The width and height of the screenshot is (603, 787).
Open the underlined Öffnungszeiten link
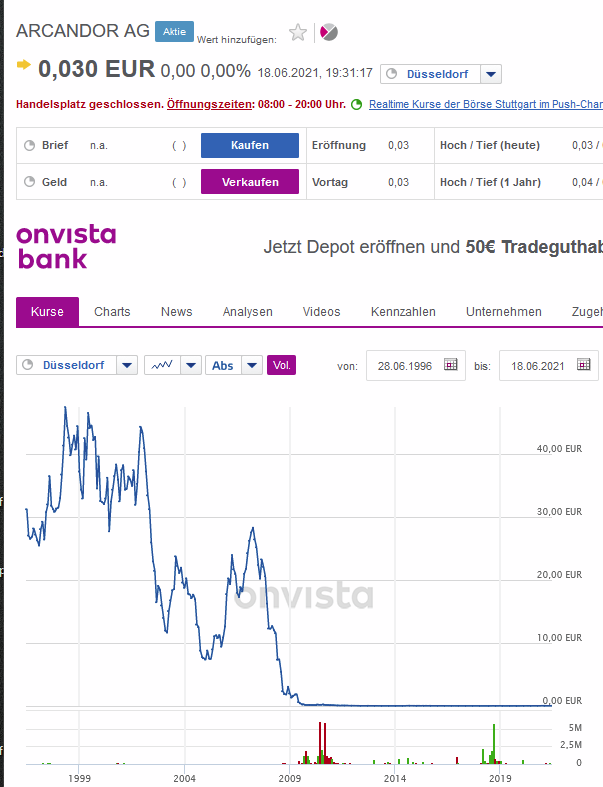(209, 104)
